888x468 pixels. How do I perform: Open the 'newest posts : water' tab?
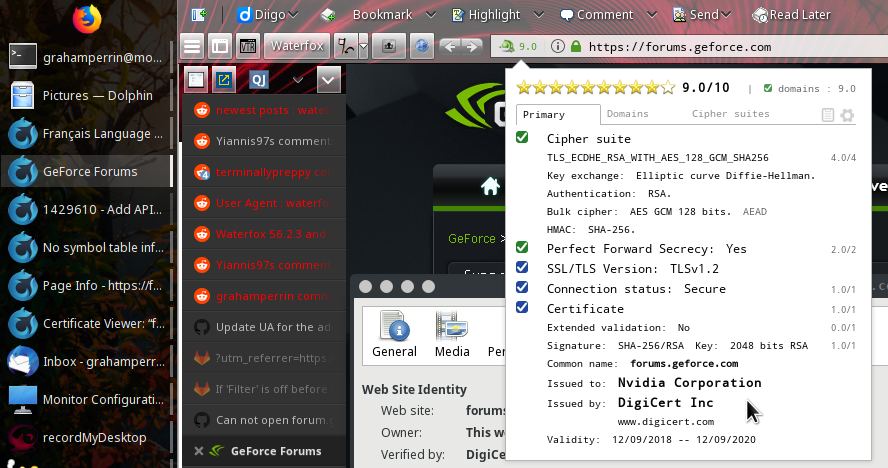(x=264, y=110)
